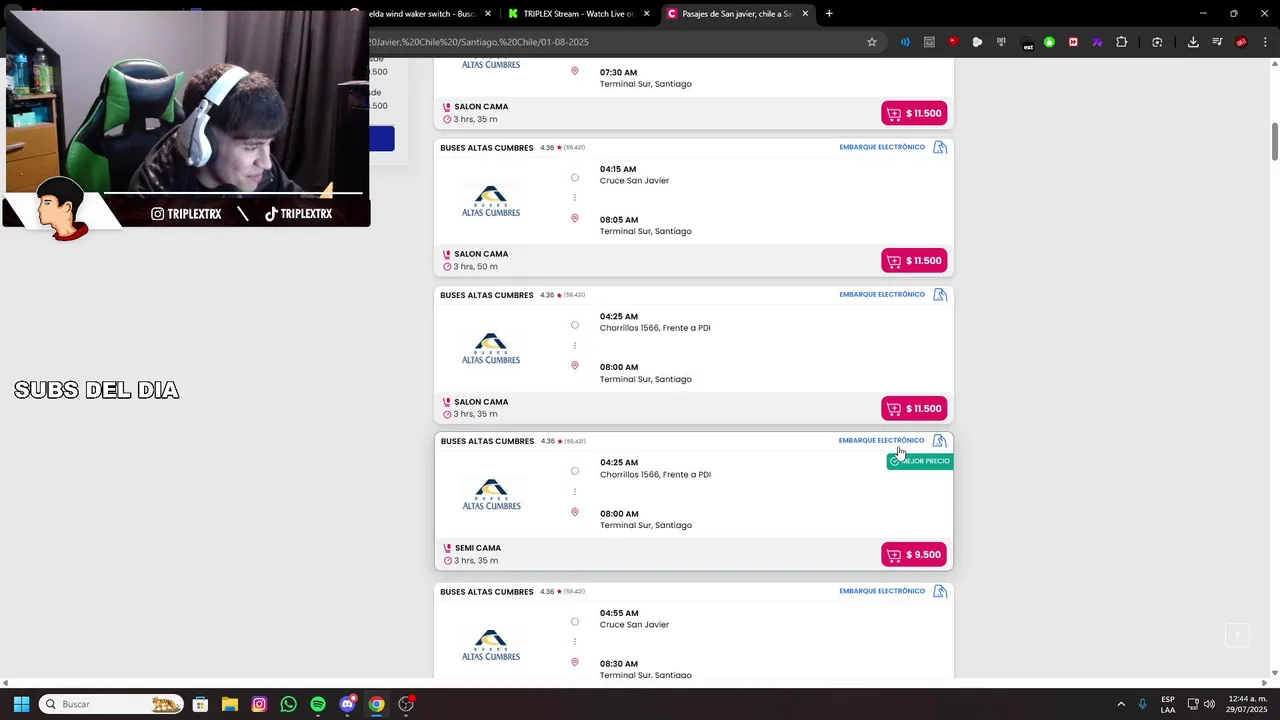The width and height of the screenshot is (1280, 720).
Task: Switch to the 'elda wind waker switch' tab
Action: (x=419, y=14)
